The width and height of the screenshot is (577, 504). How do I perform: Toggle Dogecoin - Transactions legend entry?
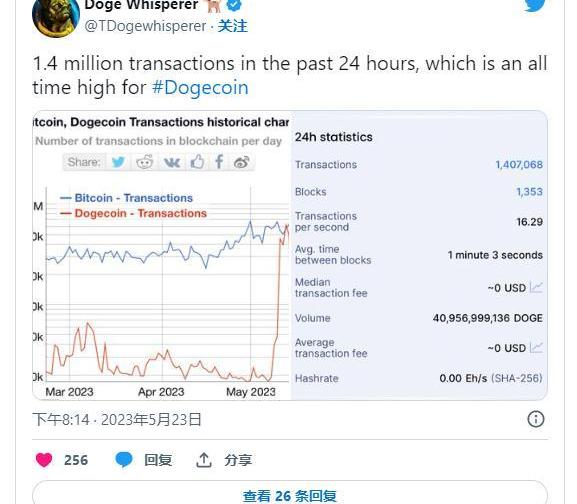[x=134, y=213]
